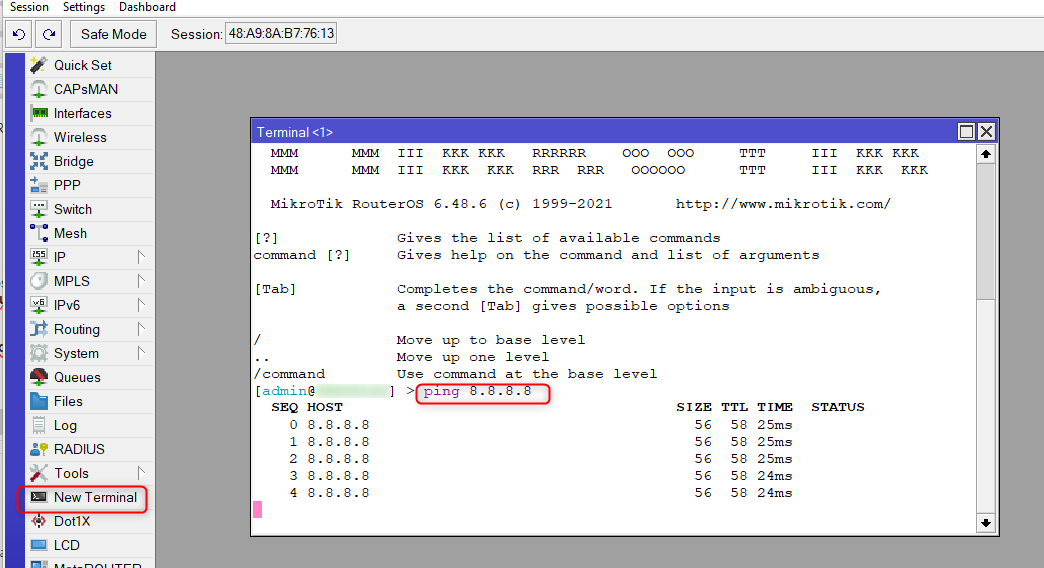This screenshot has height=568, width=1044.
Task: Click the Quick Set icon
Action: coord(39,65)
